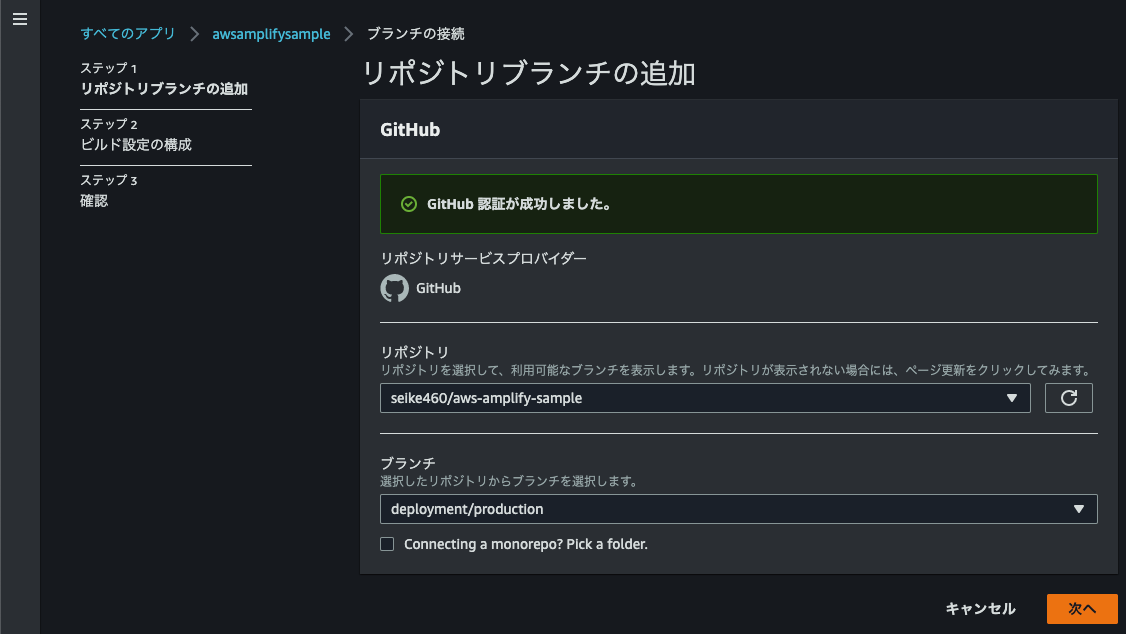This screenshot has height=634, width=1126.
Task: Click the branch dropdown arrow
Action: click(x=1079, y=509)
